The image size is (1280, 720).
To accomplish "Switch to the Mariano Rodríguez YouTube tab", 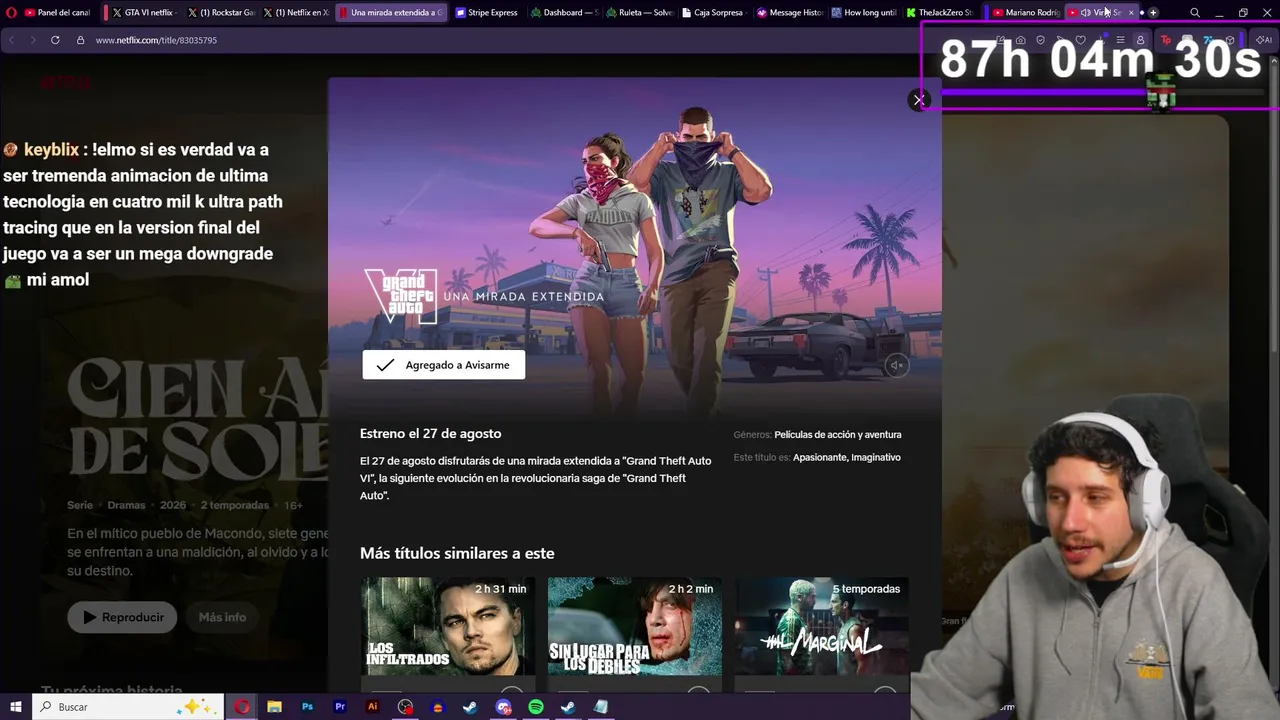I will point(1025,12).
